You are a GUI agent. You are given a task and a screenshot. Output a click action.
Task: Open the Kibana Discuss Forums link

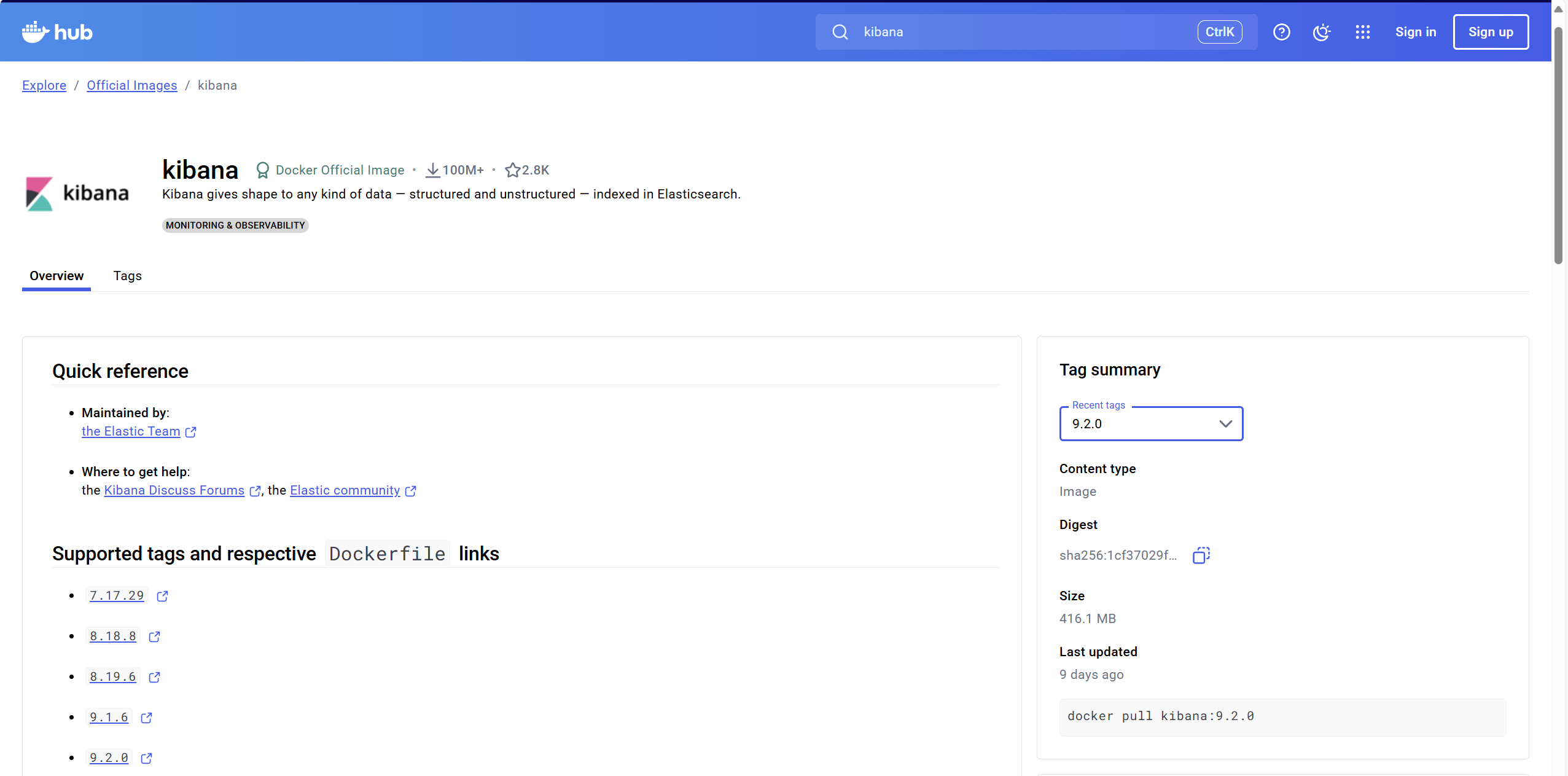pos(174,490)
